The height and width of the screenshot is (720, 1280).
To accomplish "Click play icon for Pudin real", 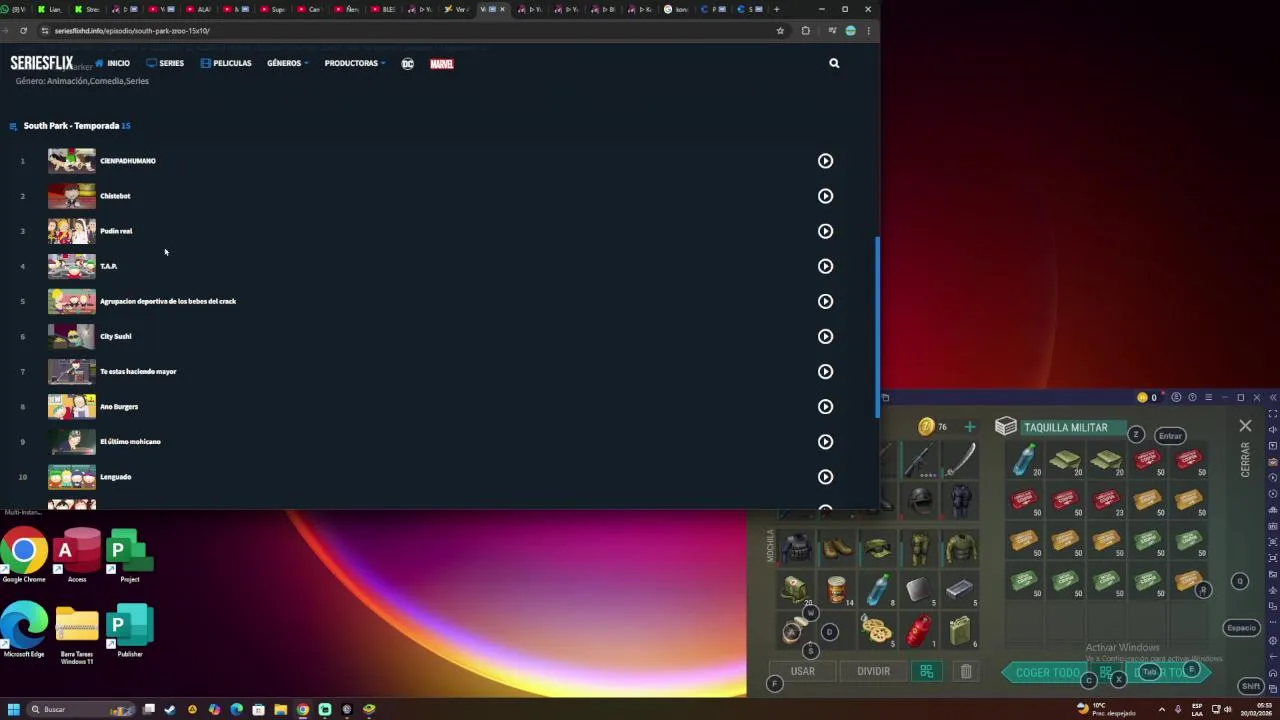I will [825, 231].
